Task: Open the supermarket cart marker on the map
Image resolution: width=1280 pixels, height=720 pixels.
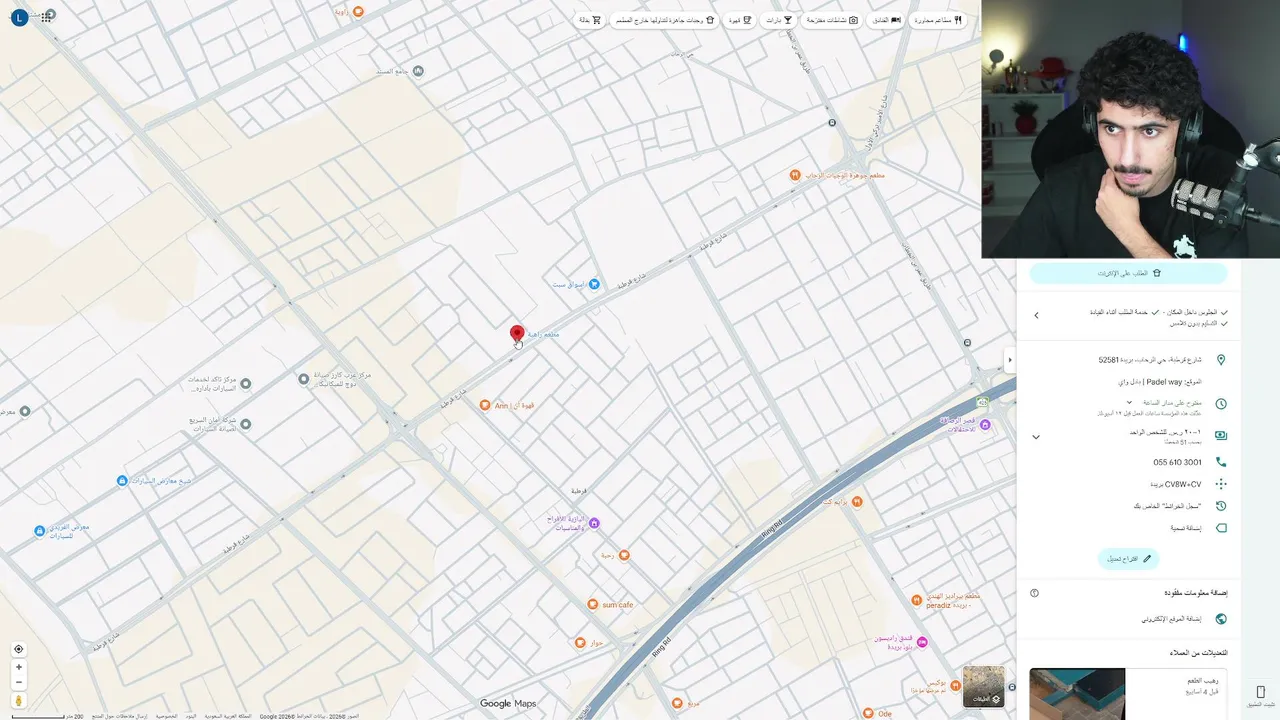Action: point(594,284)
